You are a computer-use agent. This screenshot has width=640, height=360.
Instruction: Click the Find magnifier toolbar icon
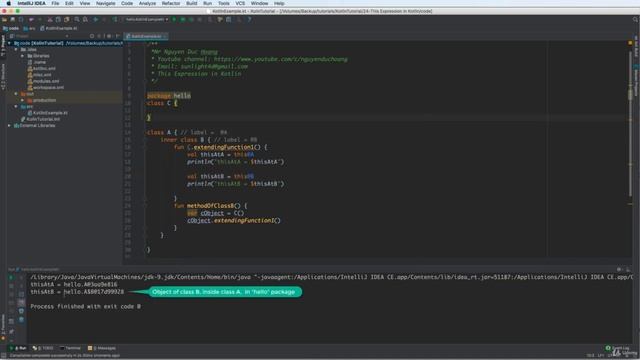pyautogui.click(x=77, y=19)
